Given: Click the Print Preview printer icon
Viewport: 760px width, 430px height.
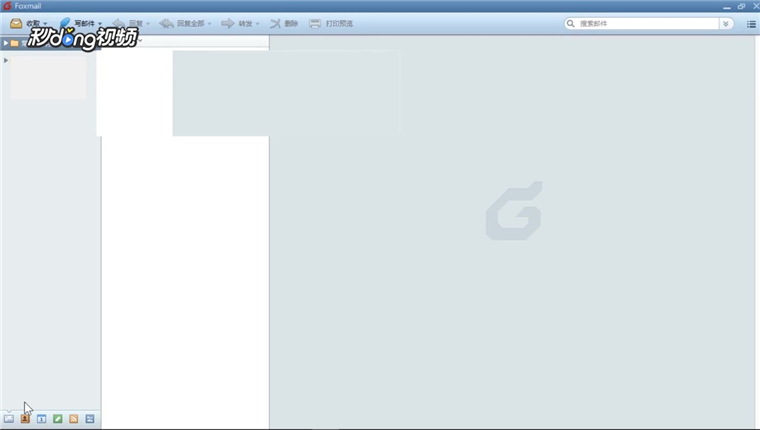Looking at the screenshot, I should click(315, 23).
